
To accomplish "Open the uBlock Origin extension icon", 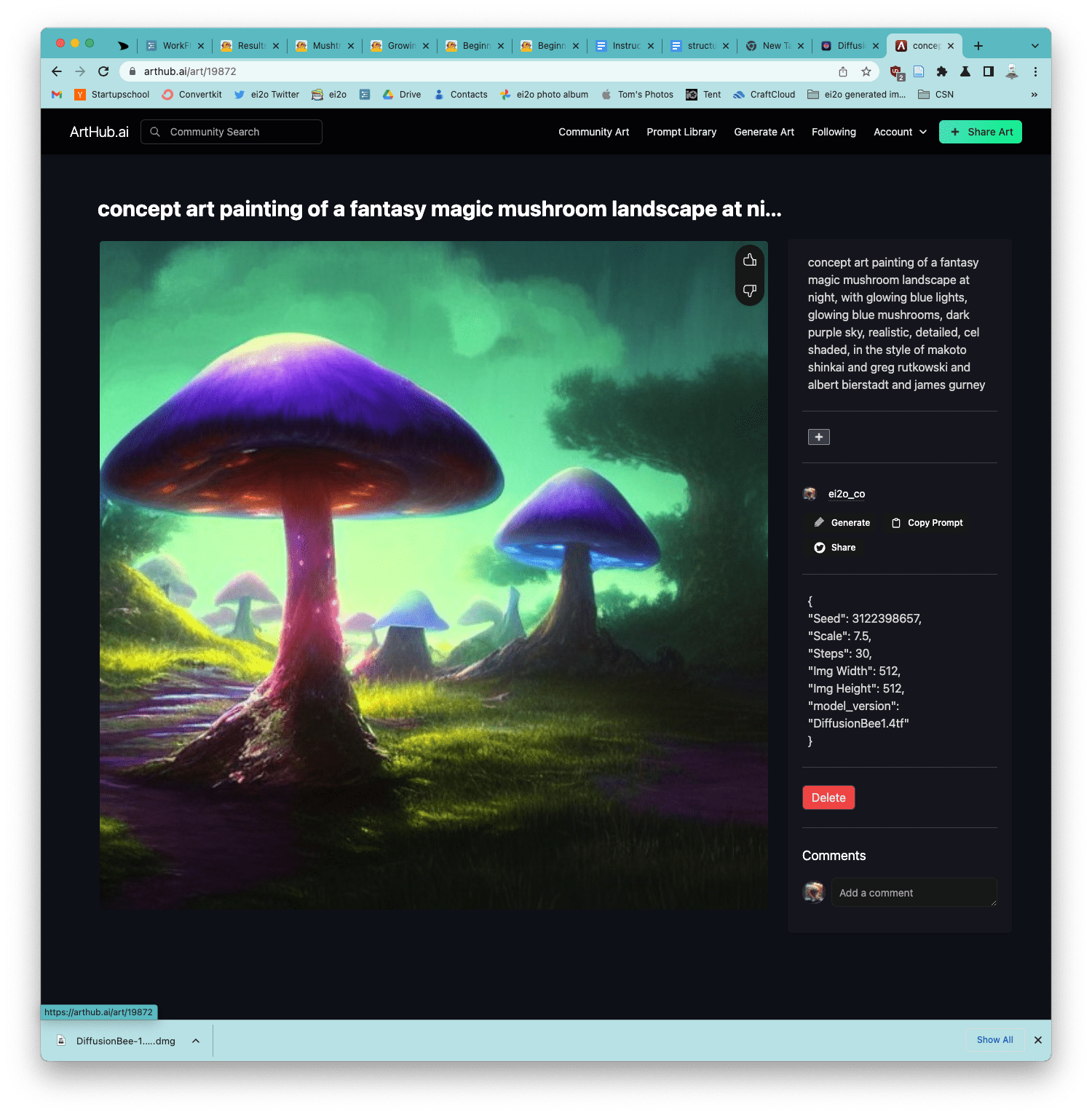I will (895, 71).
